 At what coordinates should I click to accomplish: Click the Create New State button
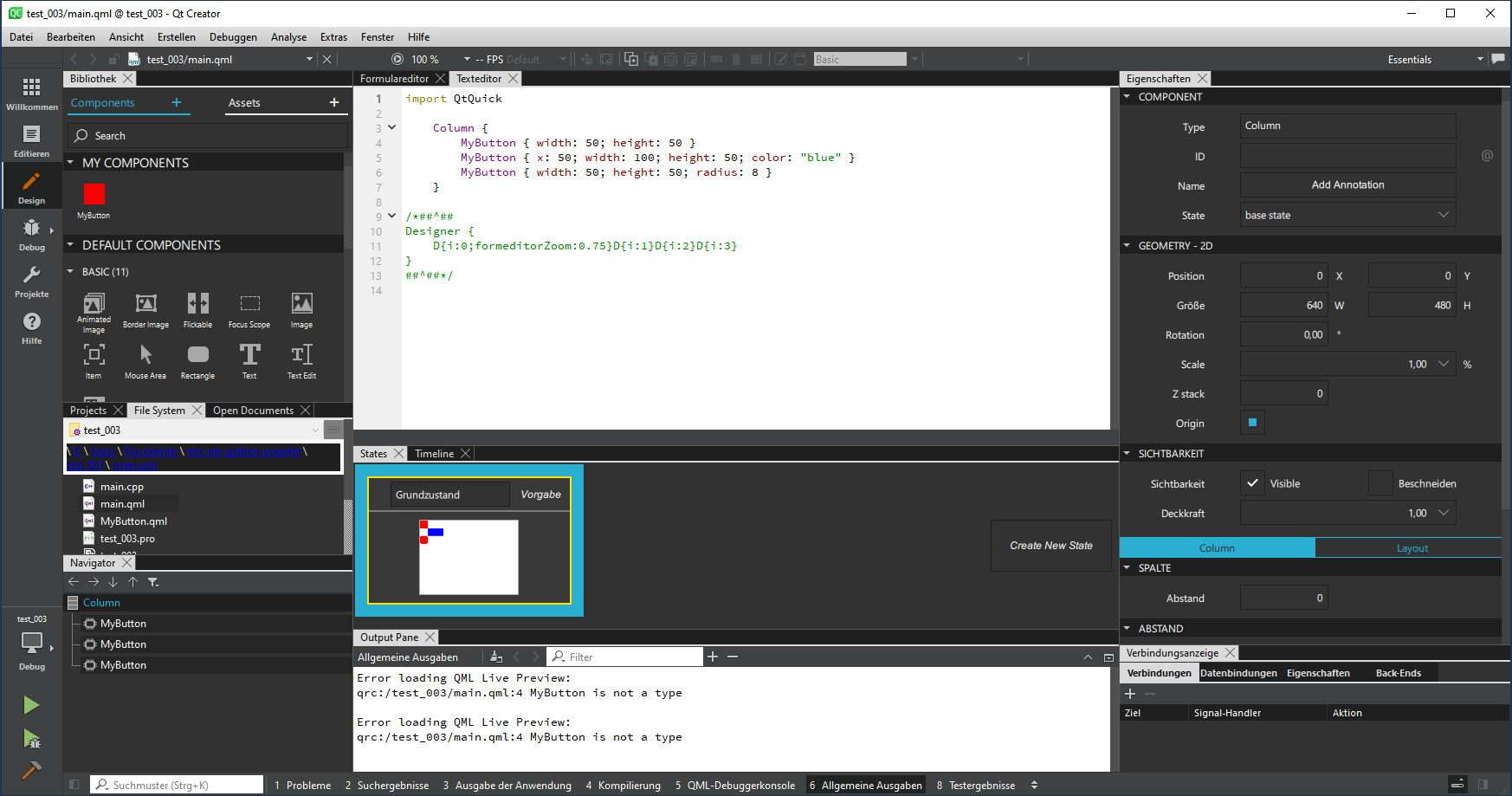1050,546
